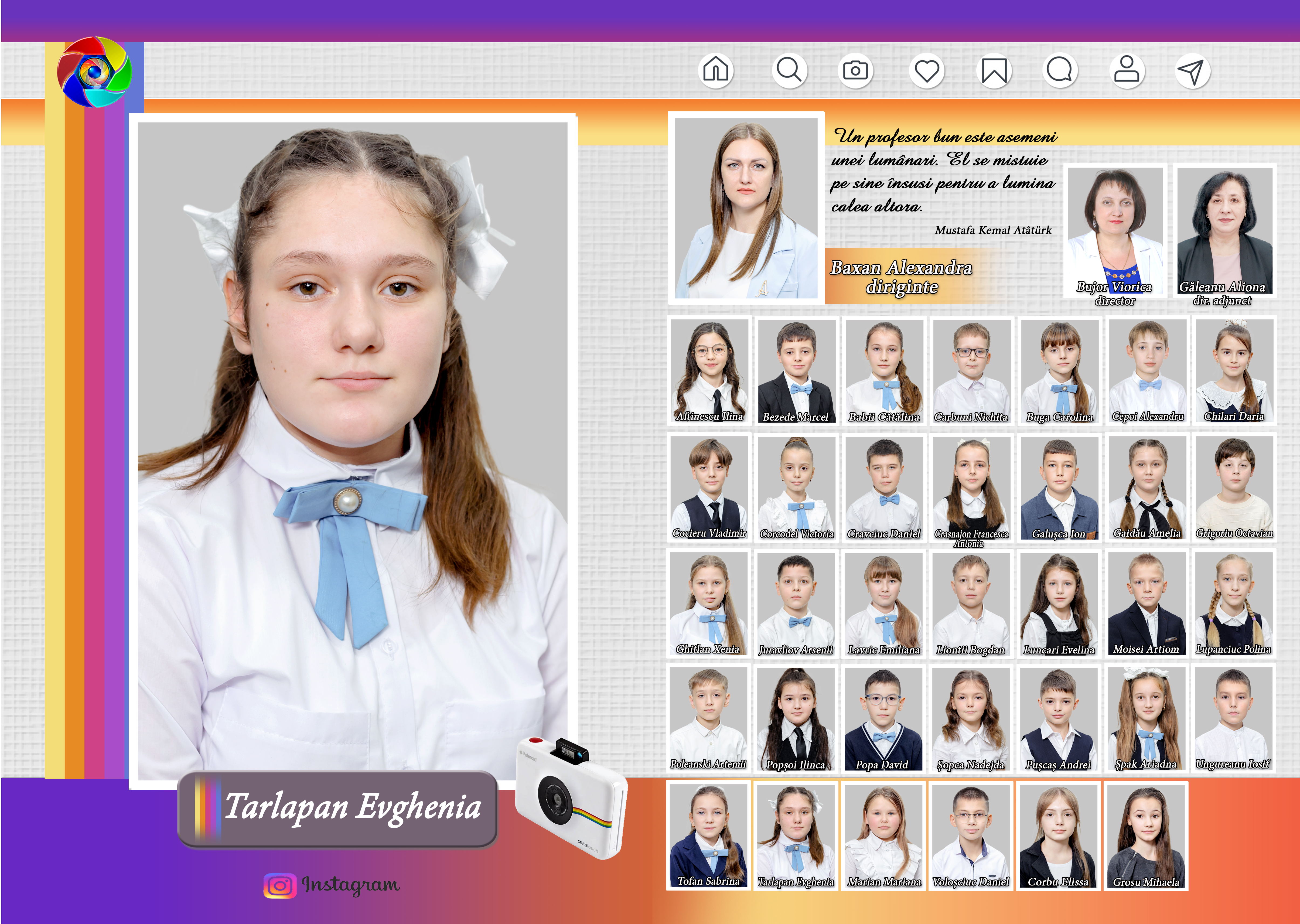Open the Aftinescu Ilina thumbnail

(709, 370)
